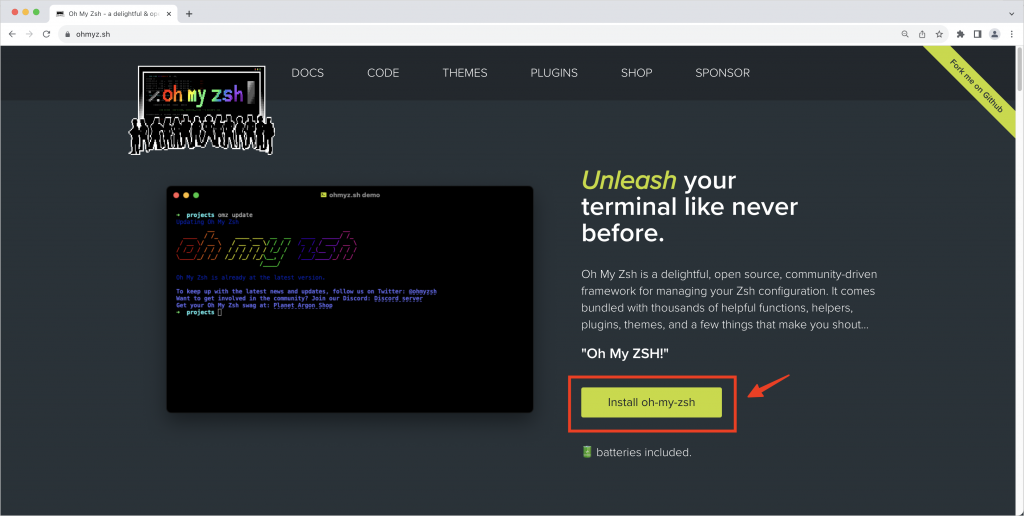
Task: Select the Oh My Zsh browser tab
Action: 113,13
